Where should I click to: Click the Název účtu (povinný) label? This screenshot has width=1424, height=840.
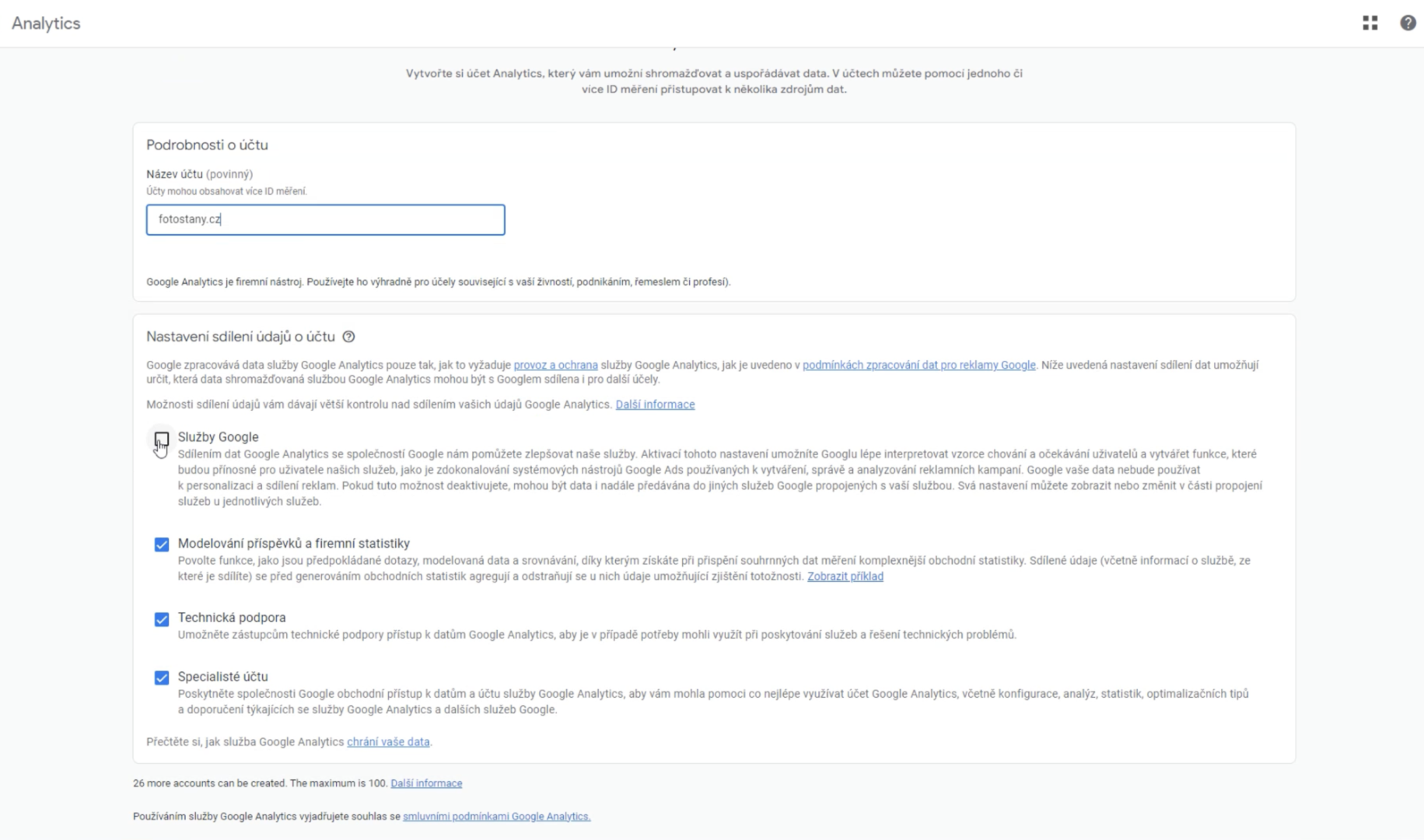point(199,174)
